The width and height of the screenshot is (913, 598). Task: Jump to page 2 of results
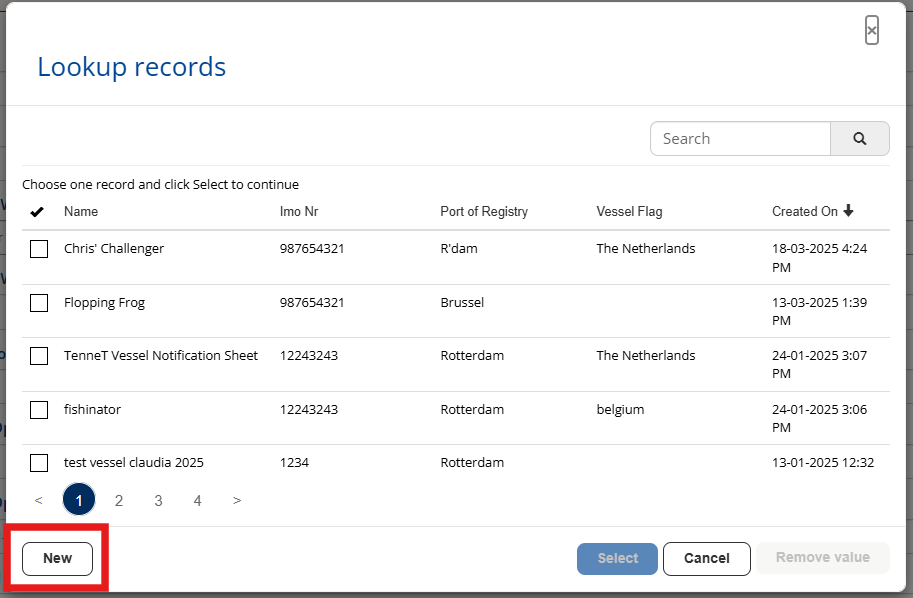coord(119,500)
